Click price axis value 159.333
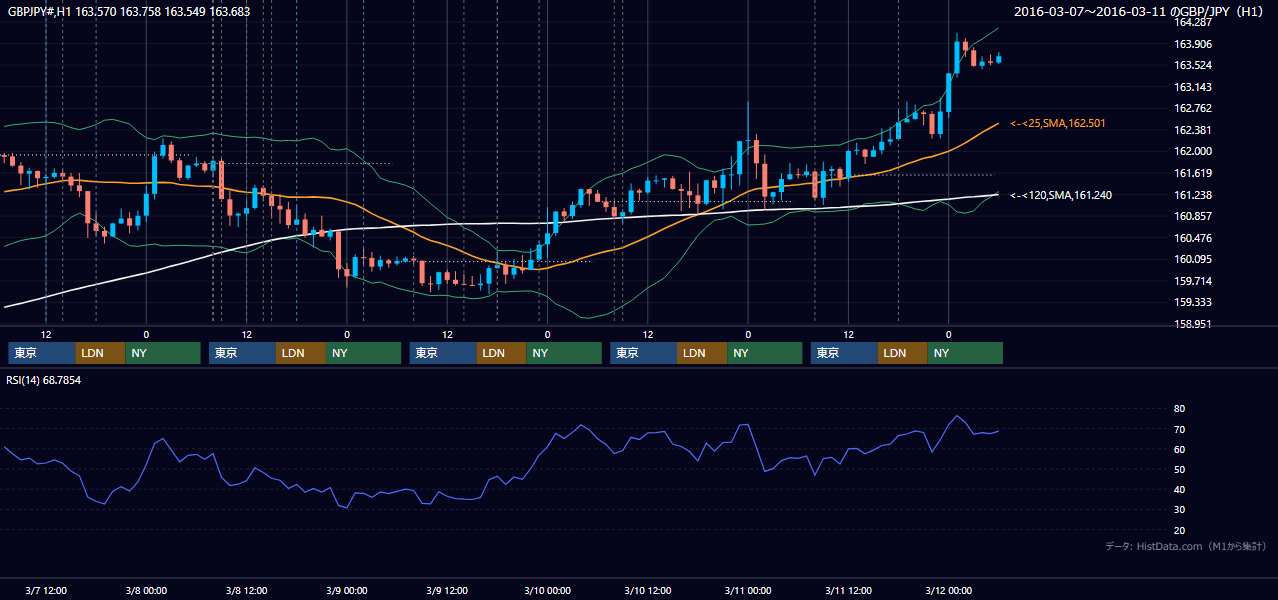This screenshot has width=1278, height=600. coord(1192,302)
